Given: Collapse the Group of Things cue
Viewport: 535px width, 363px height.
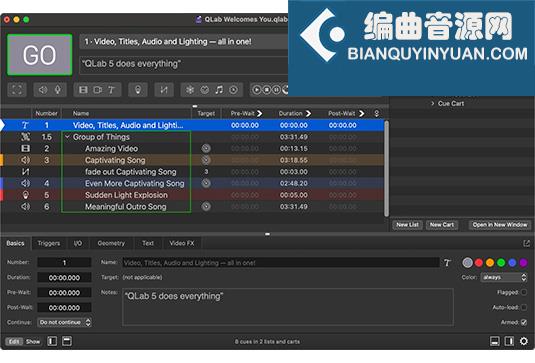Looking at the screenshot, I should click(67, 137).
